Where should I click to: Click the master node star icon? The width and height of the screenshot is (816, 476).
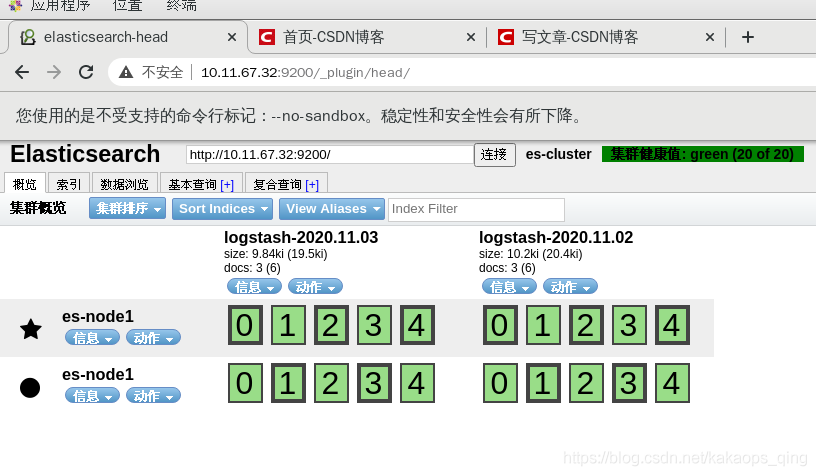[x=31, y=329]
